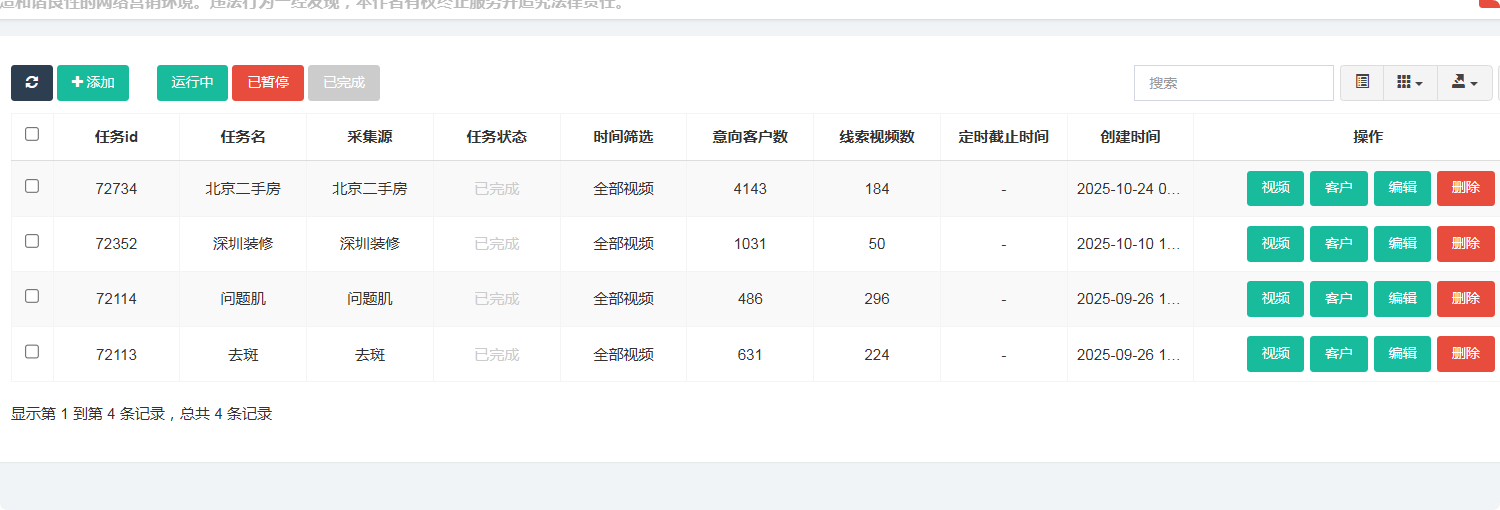Image resolution: width=1500 pixels, height=510 pixels.
Task: Tick checkbox for task 72352
Action: point(32,241)
